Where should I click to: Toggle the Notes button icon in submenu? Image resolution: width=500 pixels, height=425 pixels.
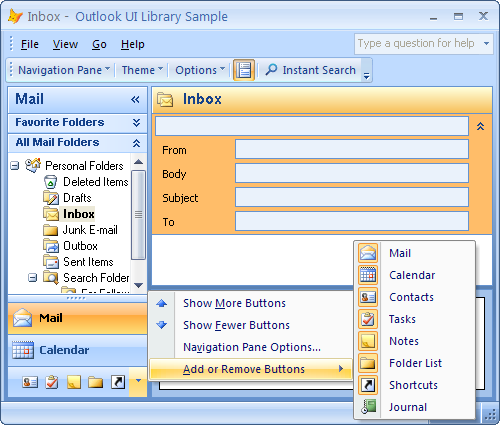point(368,341)
